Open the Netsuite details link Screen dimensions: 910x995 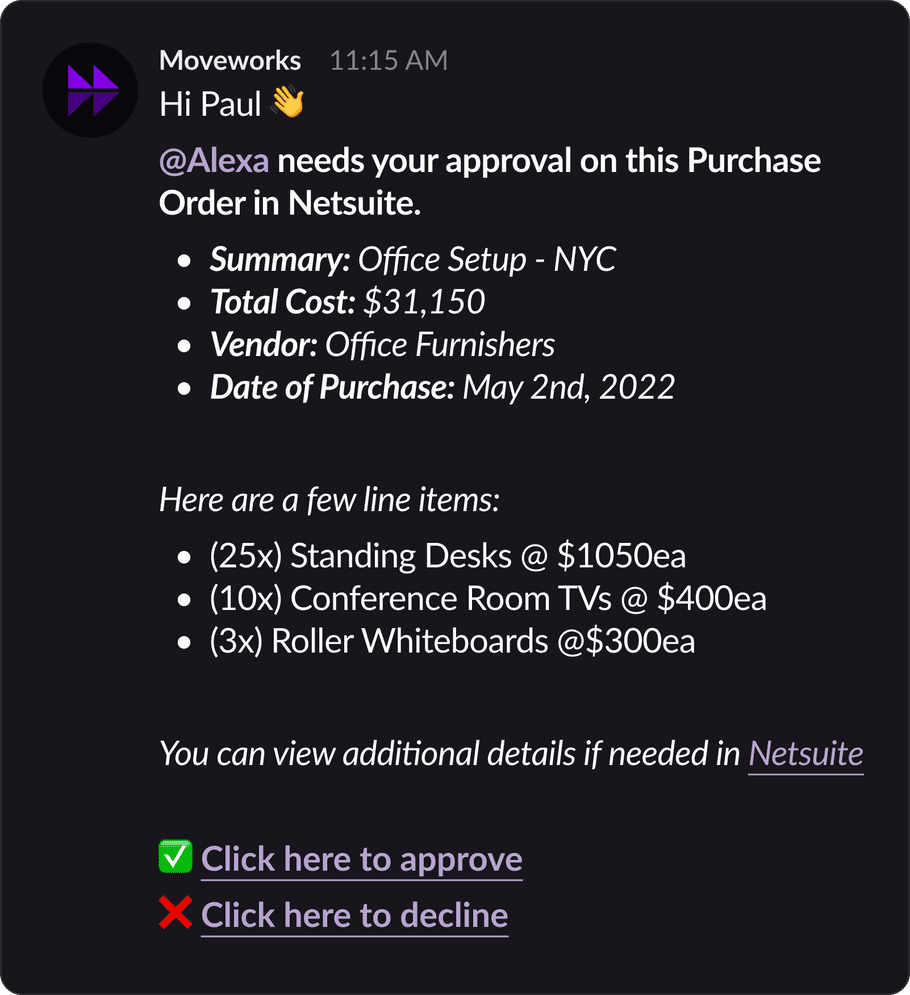806,754
